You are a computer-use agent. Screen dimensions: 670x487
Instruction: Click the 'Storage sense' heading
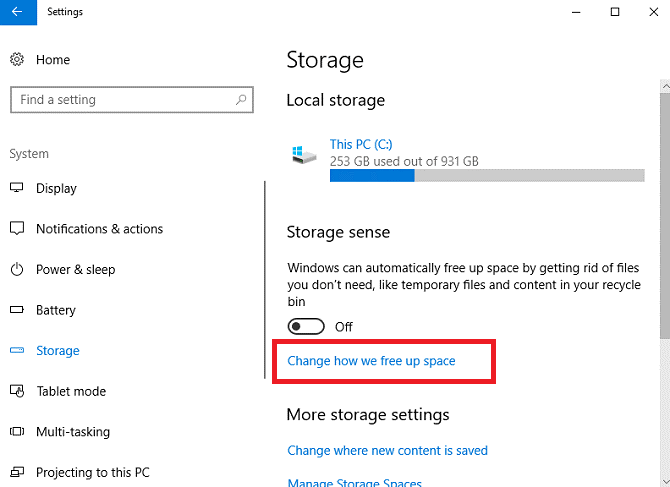pos(338,232)
